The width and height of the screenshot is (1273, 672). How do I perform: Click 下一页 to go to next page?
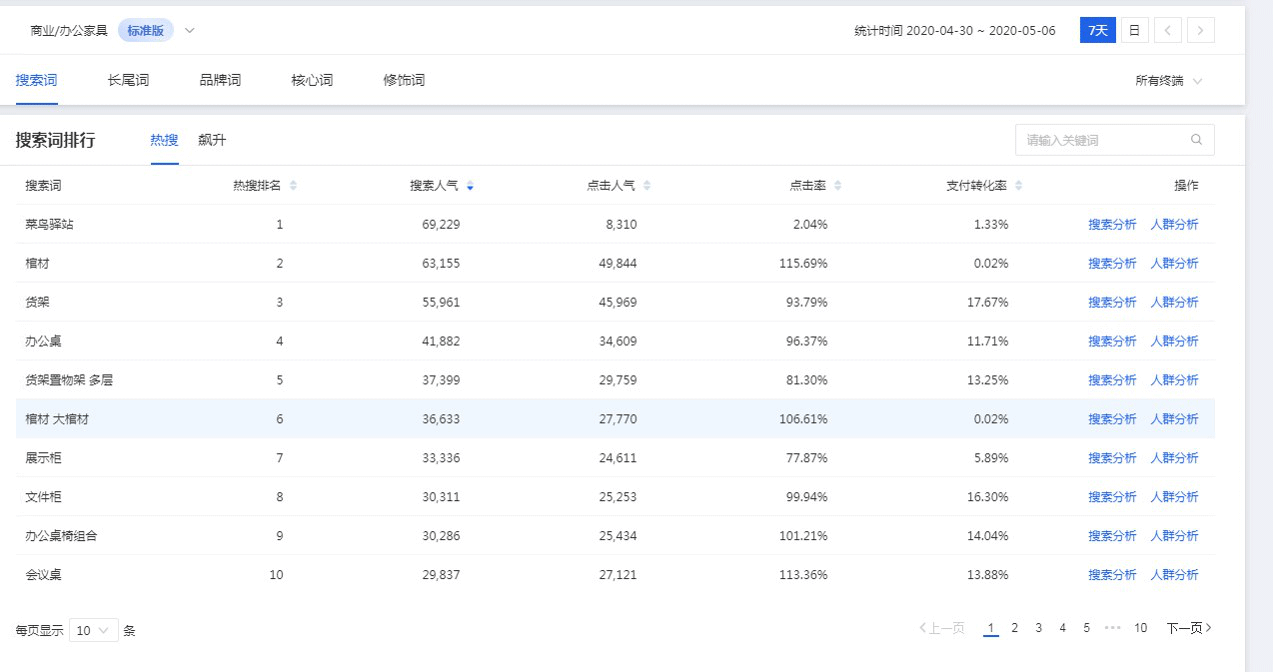click(1188, 628)
